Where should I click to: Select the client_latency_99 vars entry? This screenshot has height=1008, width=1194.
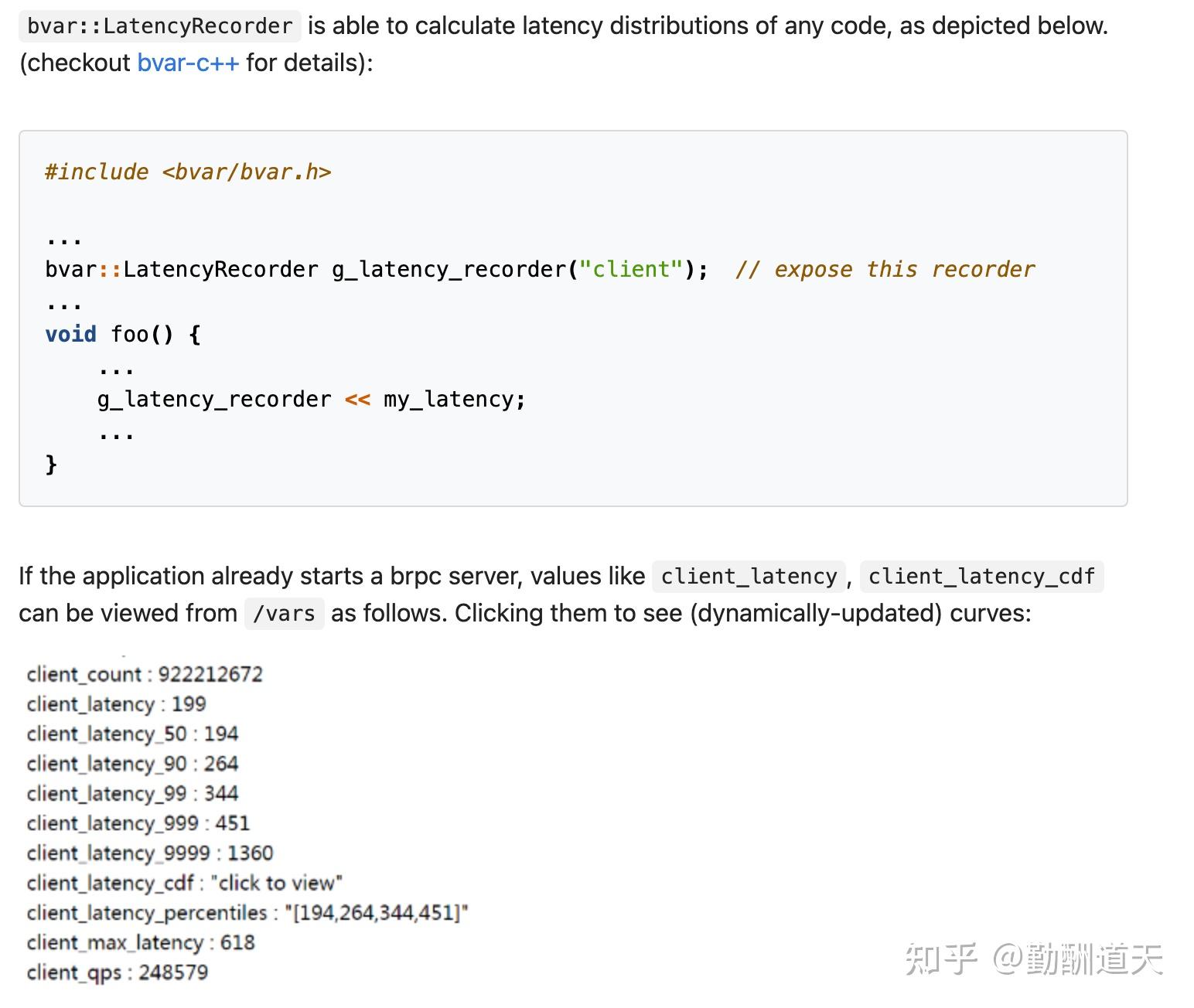(132, 793)
